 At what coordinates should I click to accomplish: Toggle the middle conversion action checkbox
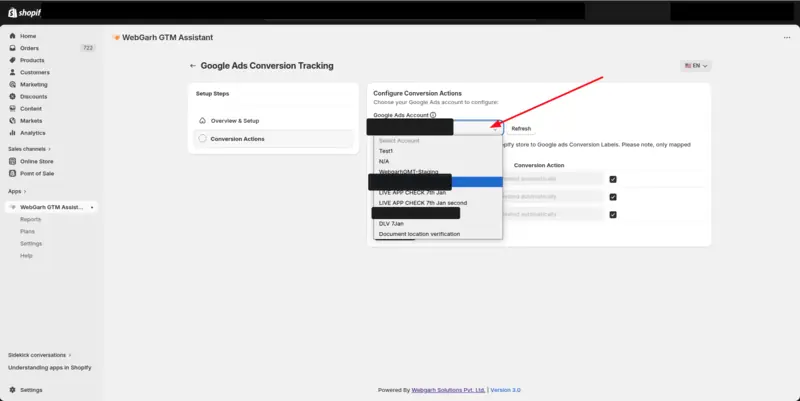(613, 197)
